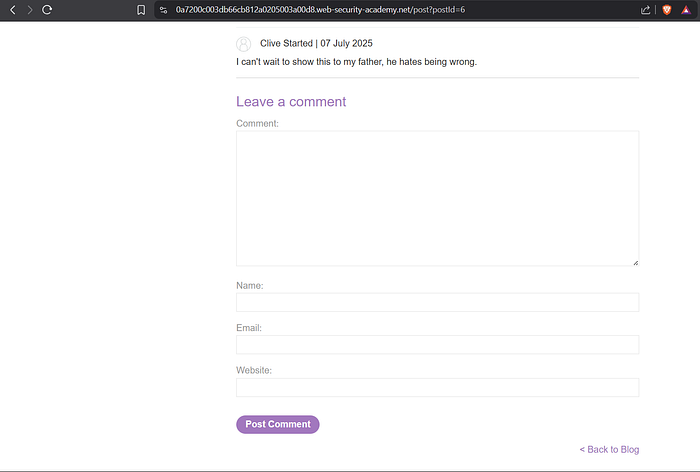700x472 pixels.
Task: Go back with the browser back arrow
Action: click(x=13, y=9)
